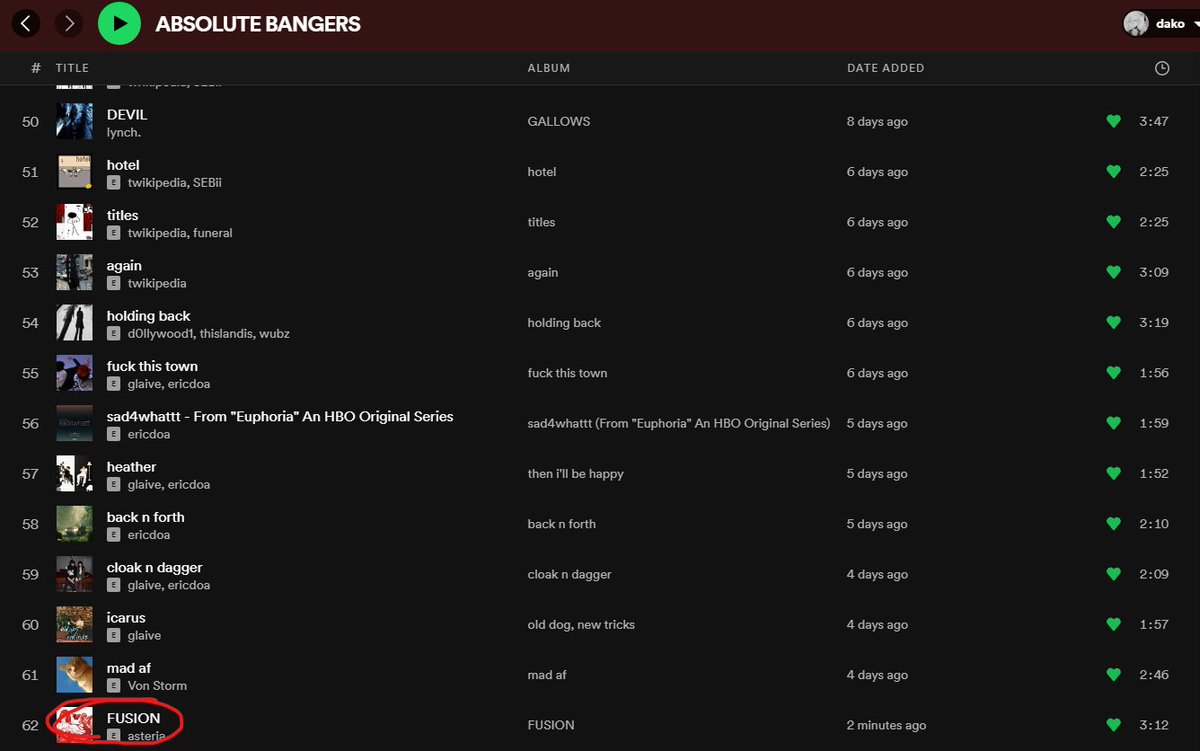
Task: Open artist link lynch. under DEVIL
Action: coord(125,132)
